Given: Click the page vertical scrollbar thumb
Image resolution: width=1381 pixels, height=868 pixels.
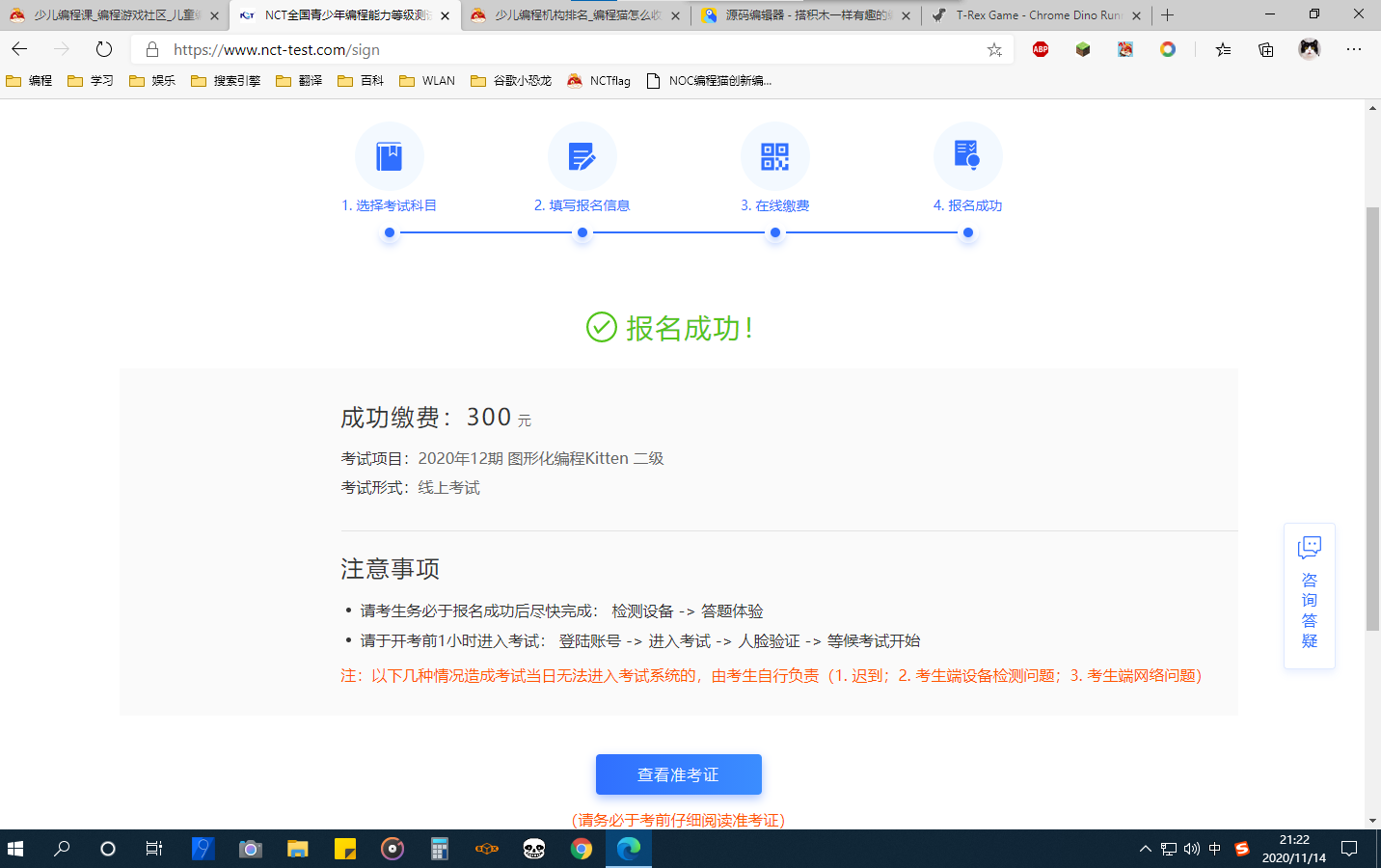Looking at the screenshot, I should pyautogui.click(x=1372, y=420).
